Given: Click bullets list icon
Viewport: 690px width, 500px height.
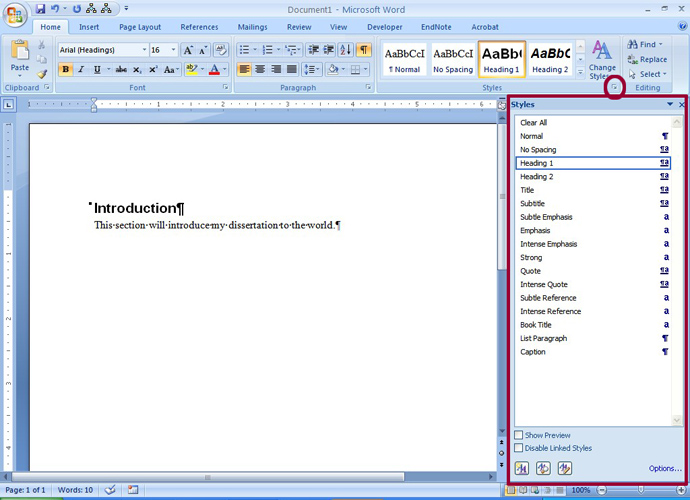Looking at the screenshot, I should (244, 50).
